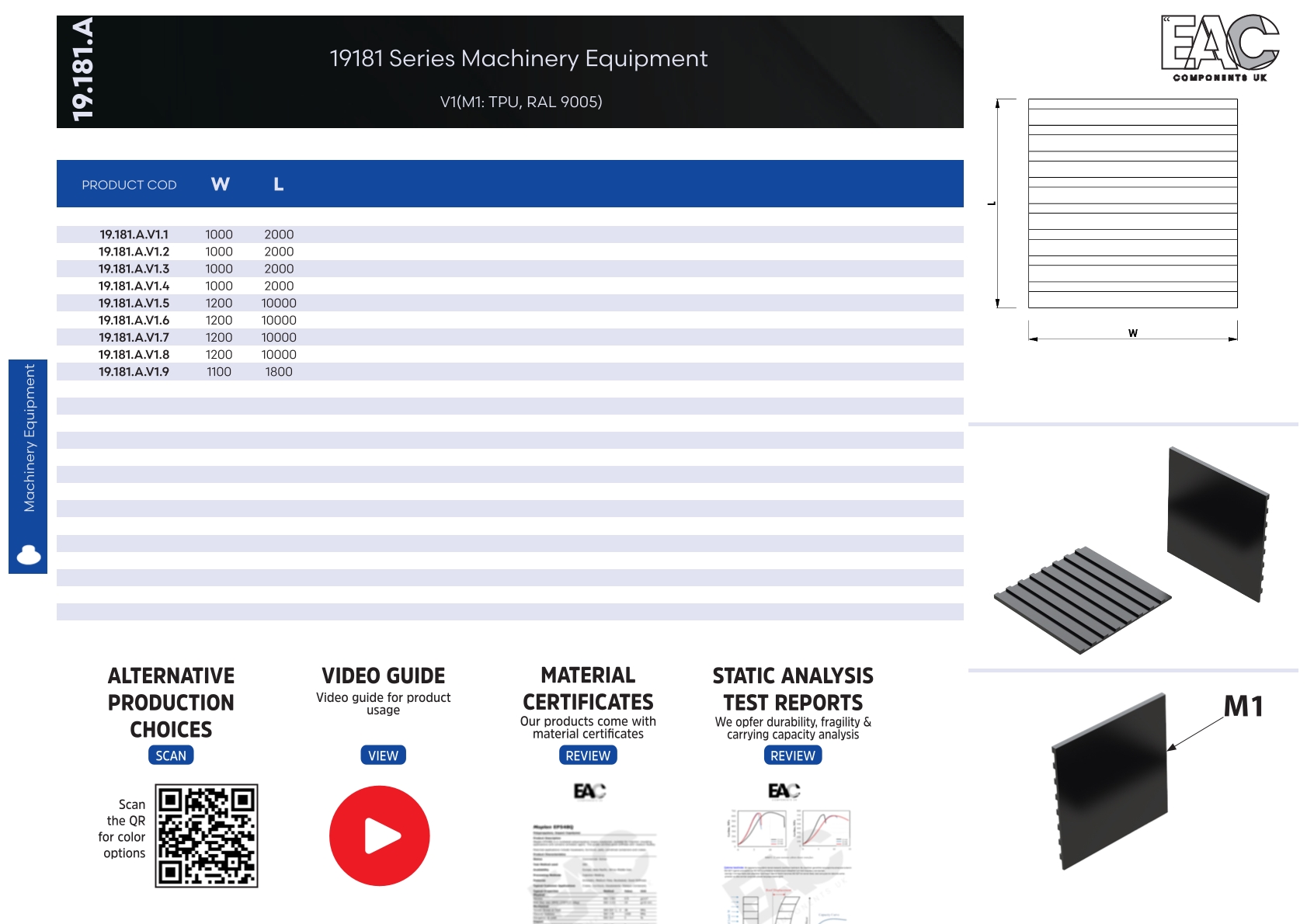The height and width of the screenshot is (924, 1307).
Task: Click the VIEW button under Video Guide
Action: (383, 756)
